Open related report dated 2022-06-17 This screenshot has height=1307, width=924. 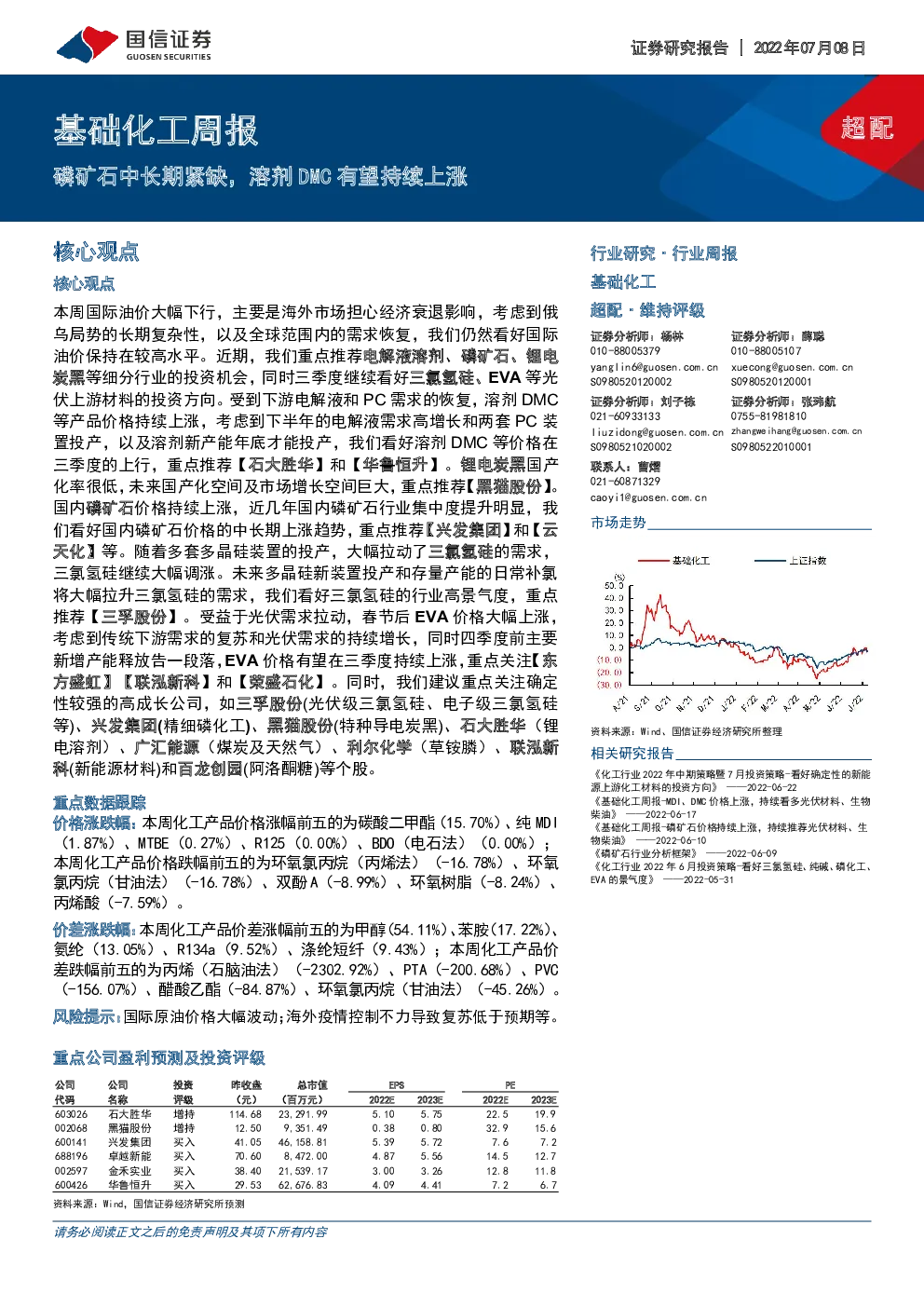(x=730, y=807)
